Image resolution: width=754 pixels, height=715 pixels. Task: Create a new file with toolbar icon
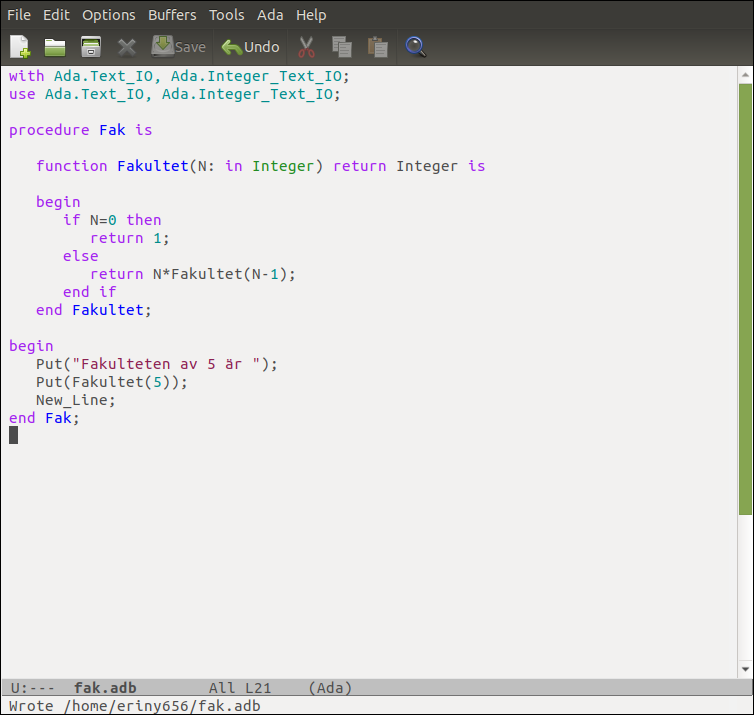tap(20, 47)
